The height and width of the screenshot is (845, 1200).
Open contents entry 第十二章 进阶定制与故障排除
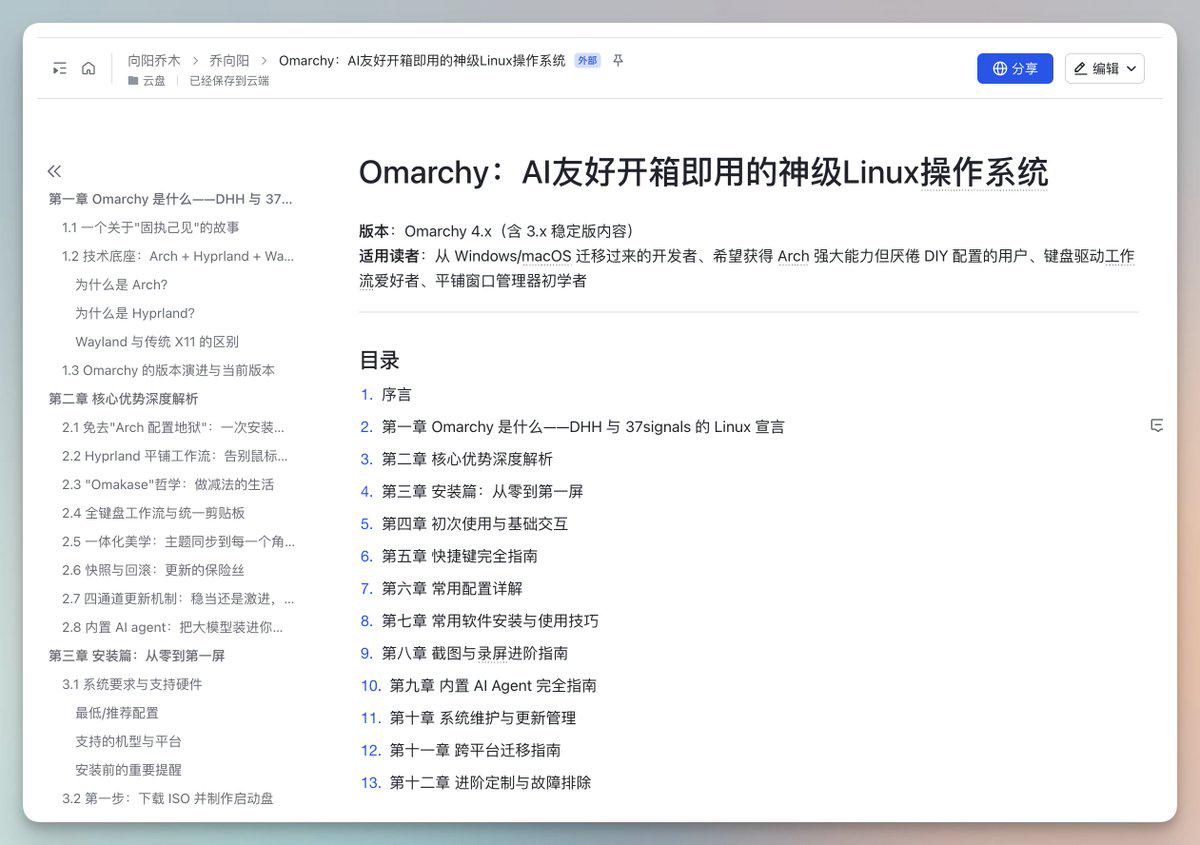coord(490,782)
